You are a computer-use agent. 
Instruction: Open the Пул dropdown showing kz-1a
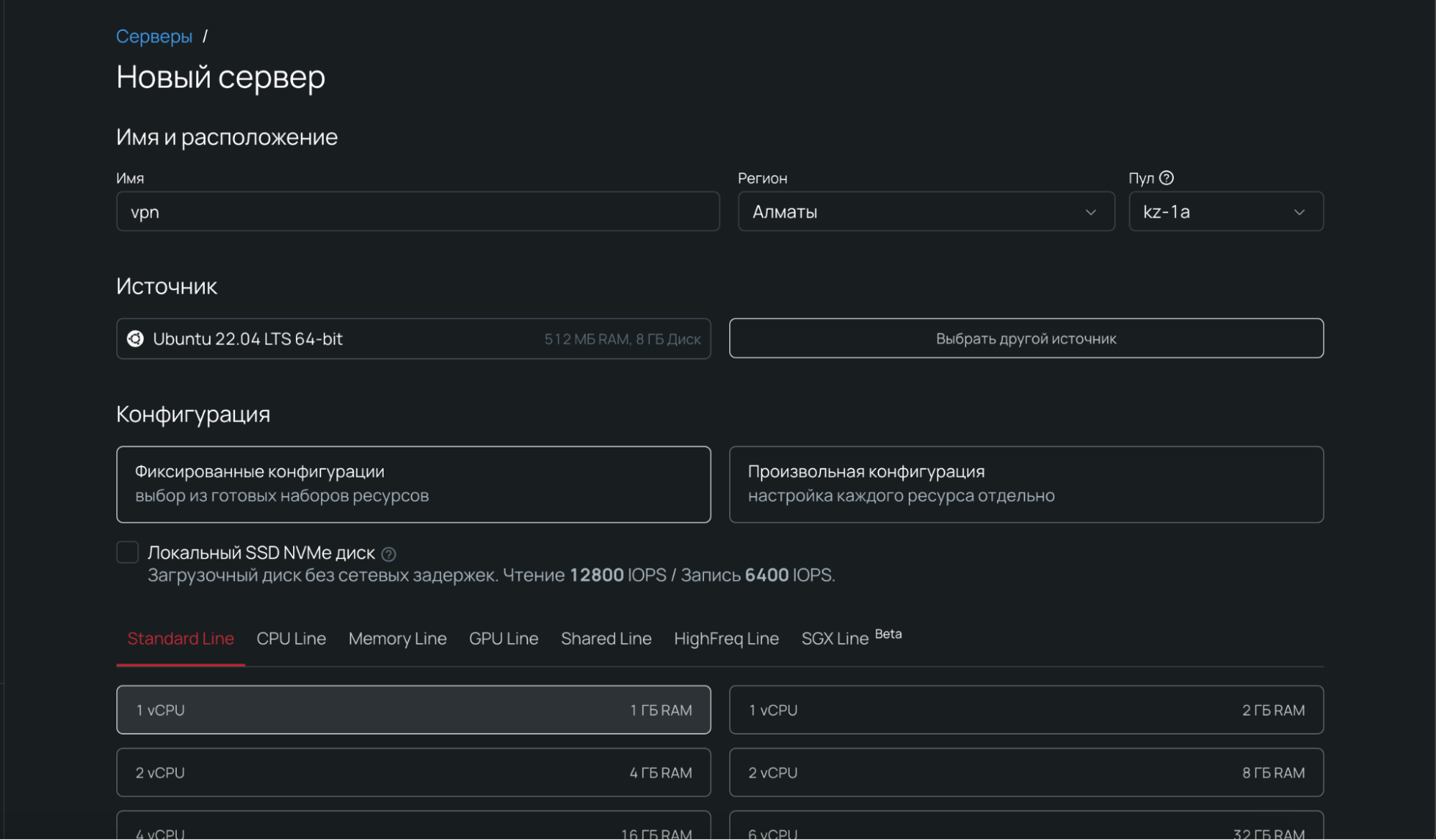coord(1225,212)
